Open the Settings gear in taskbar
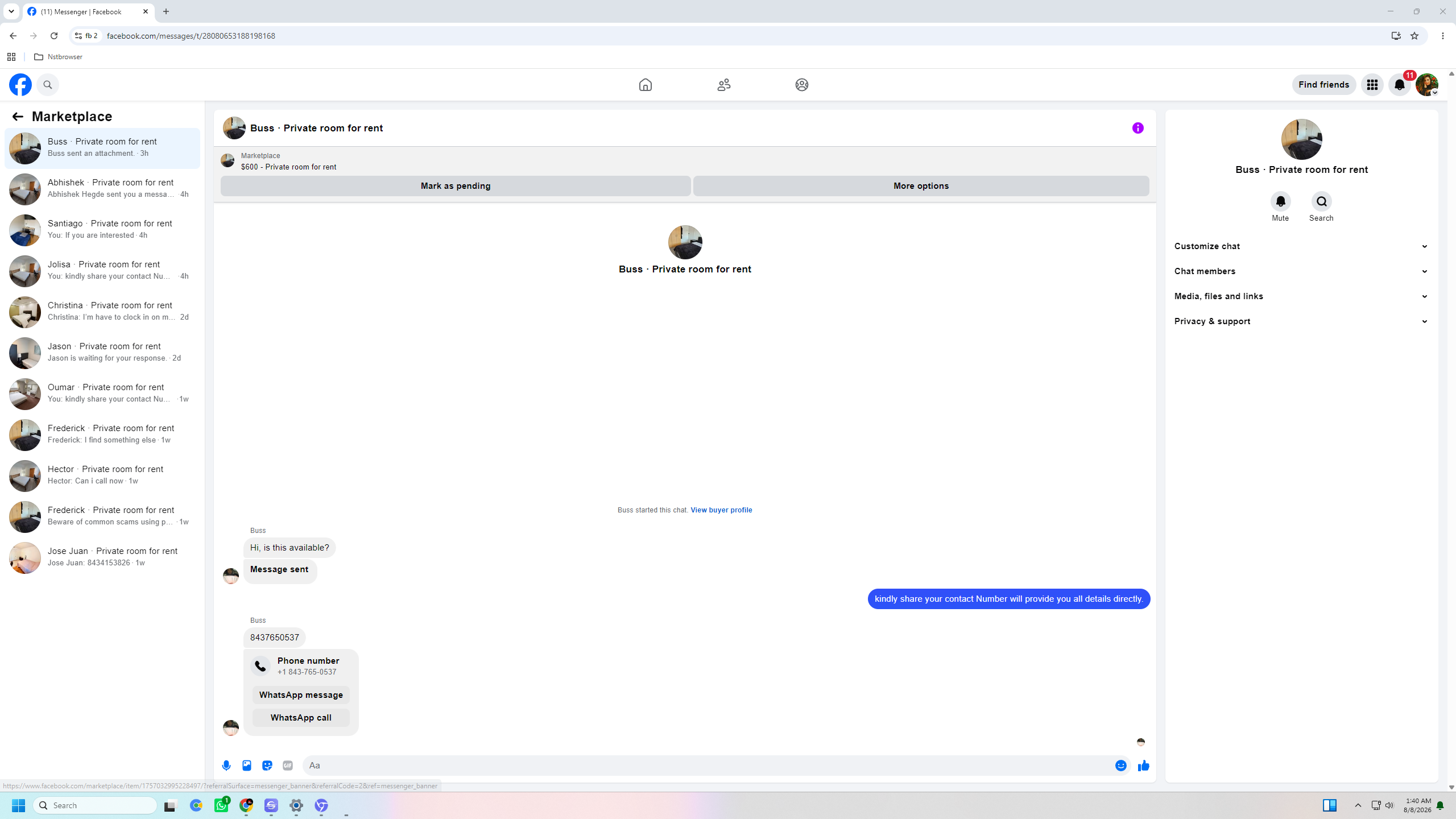The height and width of the screenshot is (819, 1456). click(296, 805)
